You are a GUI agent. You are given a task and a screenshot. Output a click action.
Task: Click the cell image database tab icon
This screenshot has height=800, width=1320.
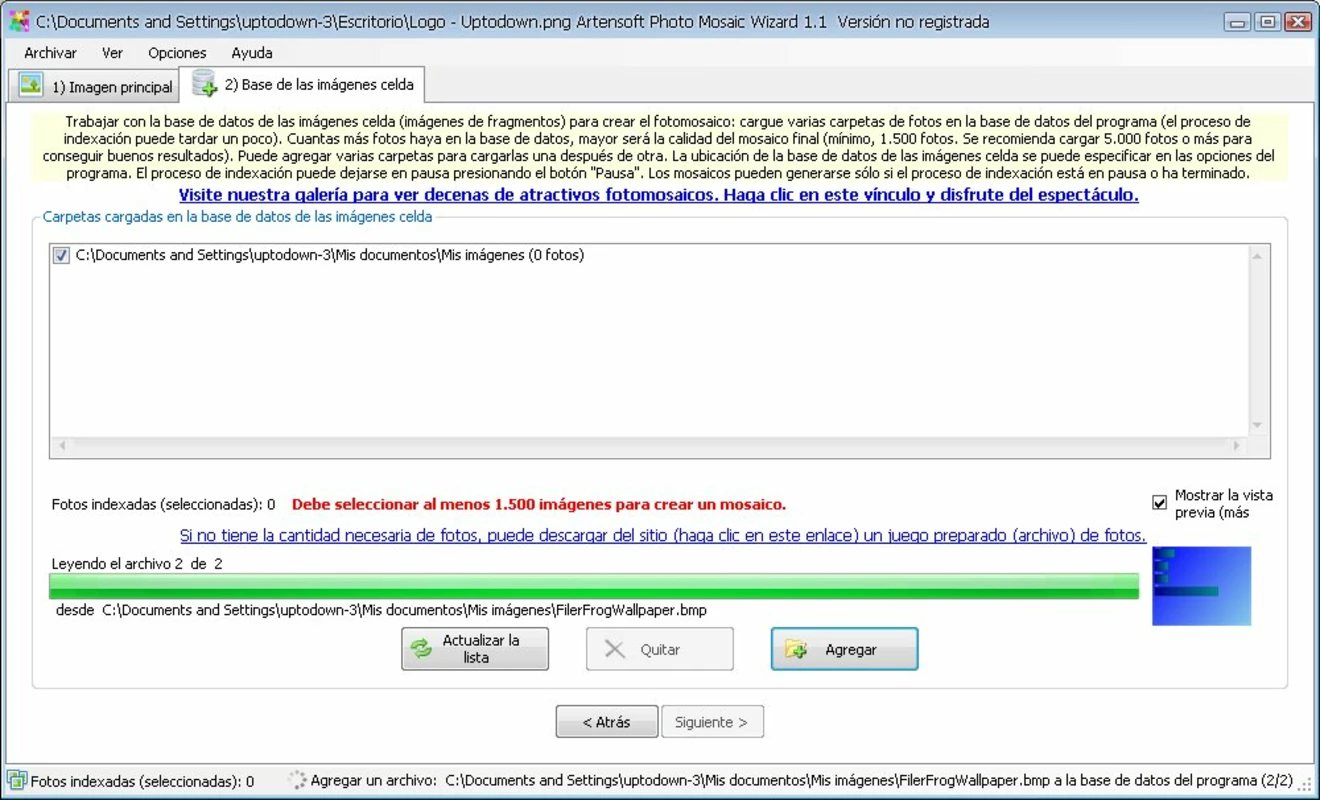click(x=204, y=83)
